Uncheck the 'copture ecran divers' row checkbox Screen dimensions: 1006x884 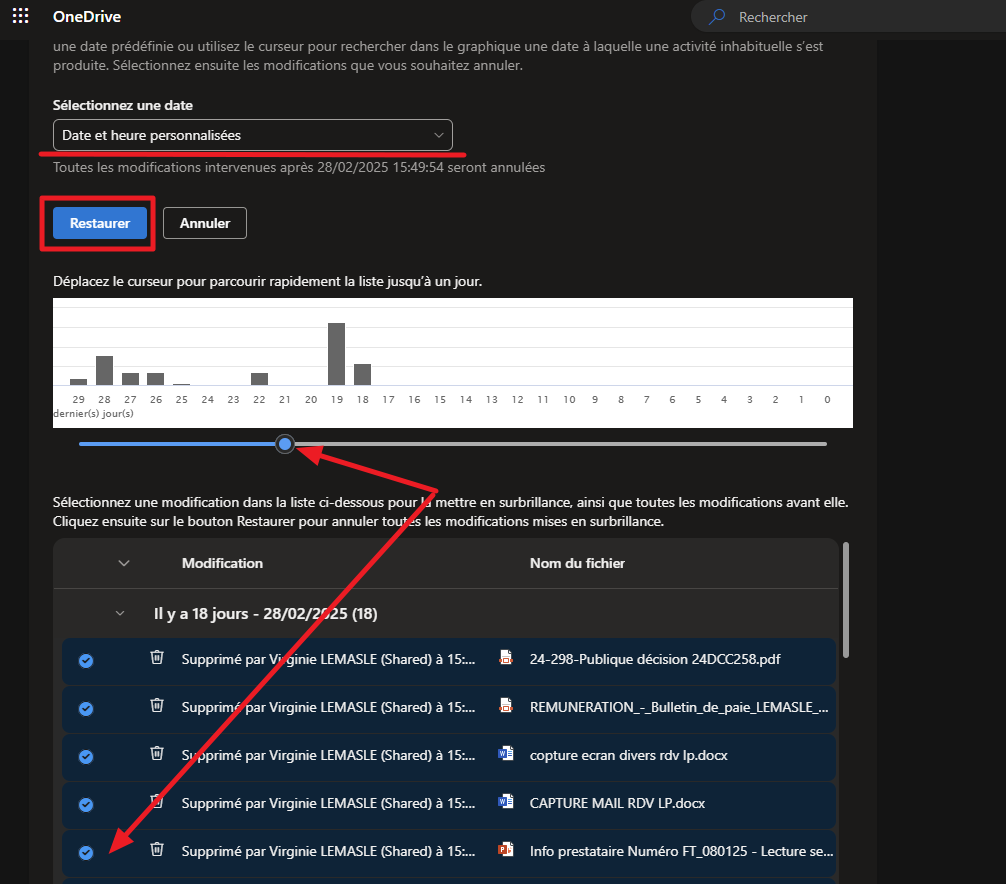coord(86,757)
